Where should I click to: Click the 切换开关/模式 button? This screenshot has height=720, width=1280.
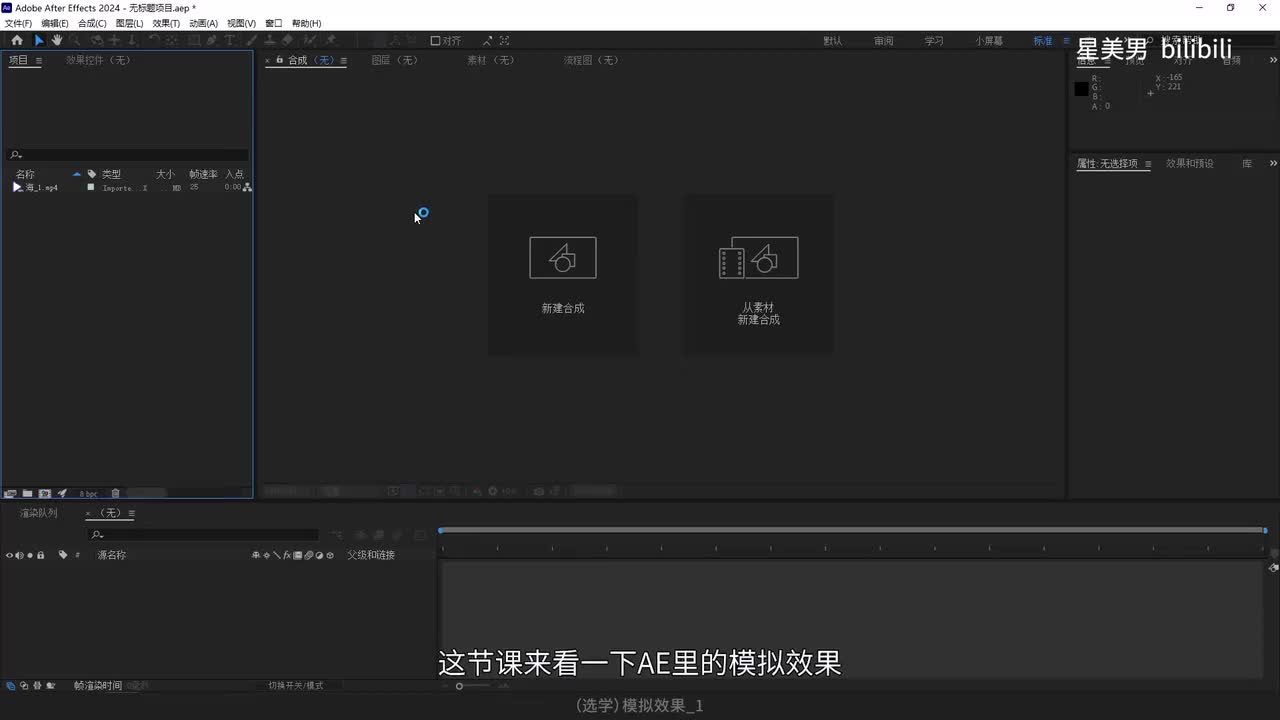296,685
